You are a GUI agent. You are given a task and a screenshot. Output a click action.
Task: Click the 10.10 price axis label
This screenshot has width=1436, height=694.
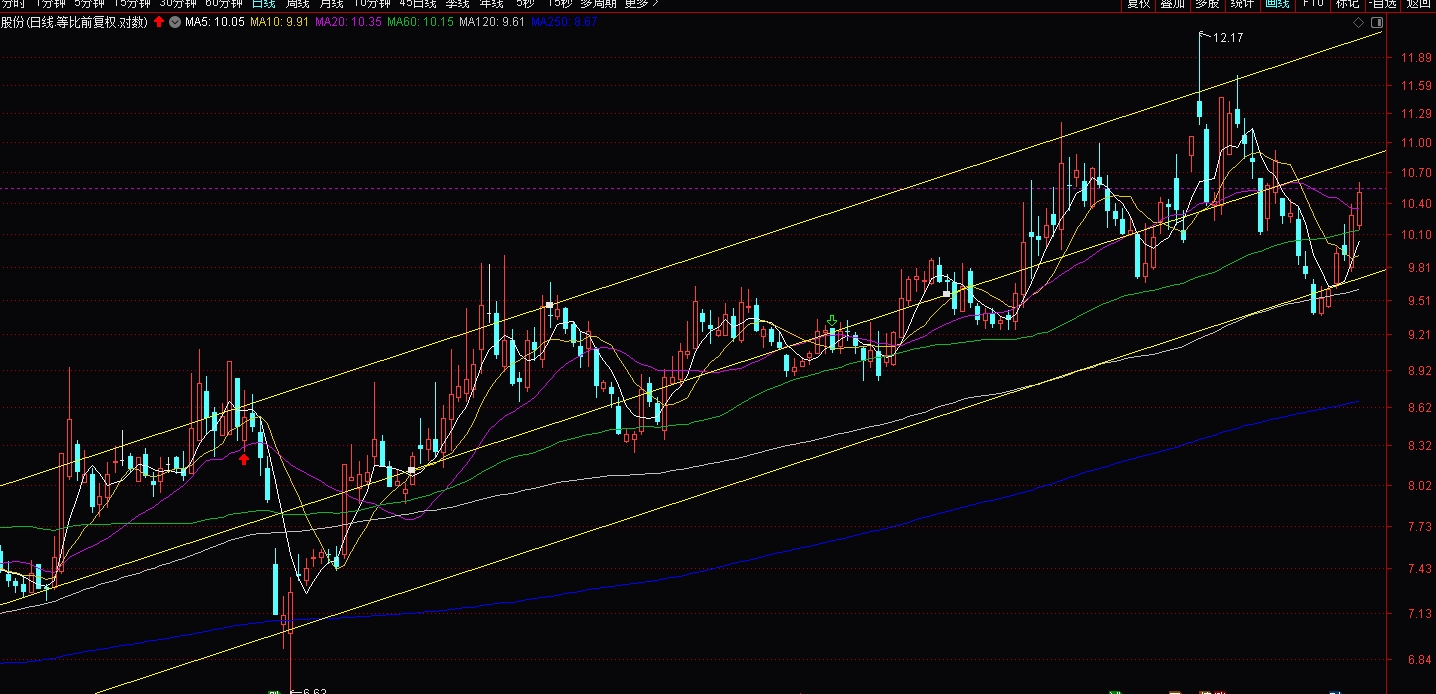point(1417,236)
